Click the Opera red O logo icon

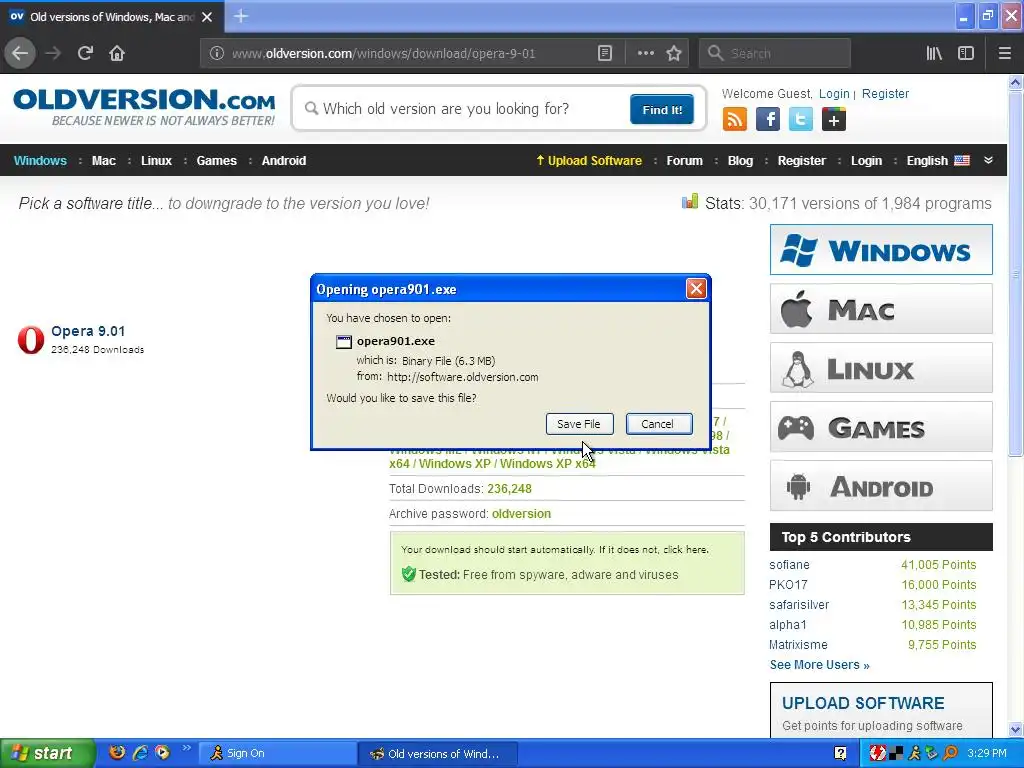(x=31, y=340)
